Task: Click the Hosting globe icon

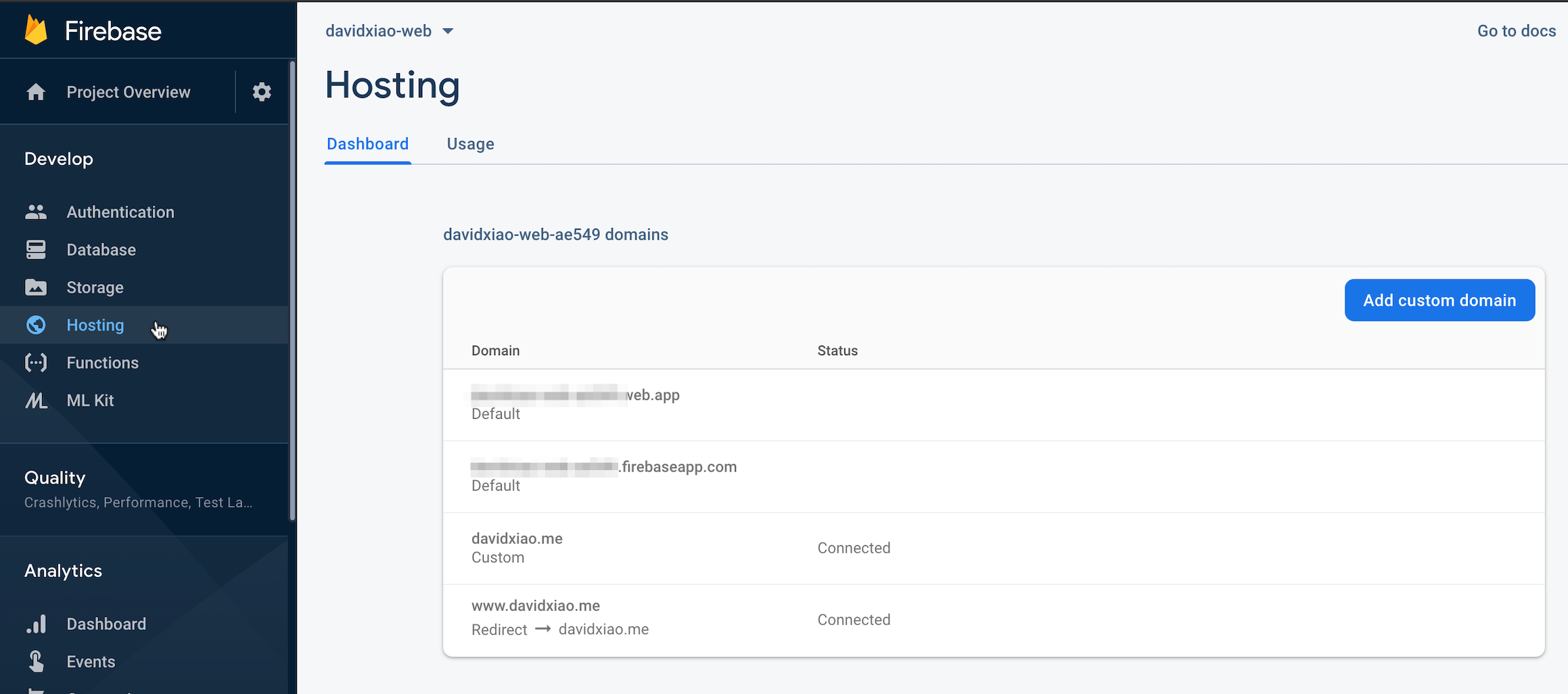Action: coord(36,325)
